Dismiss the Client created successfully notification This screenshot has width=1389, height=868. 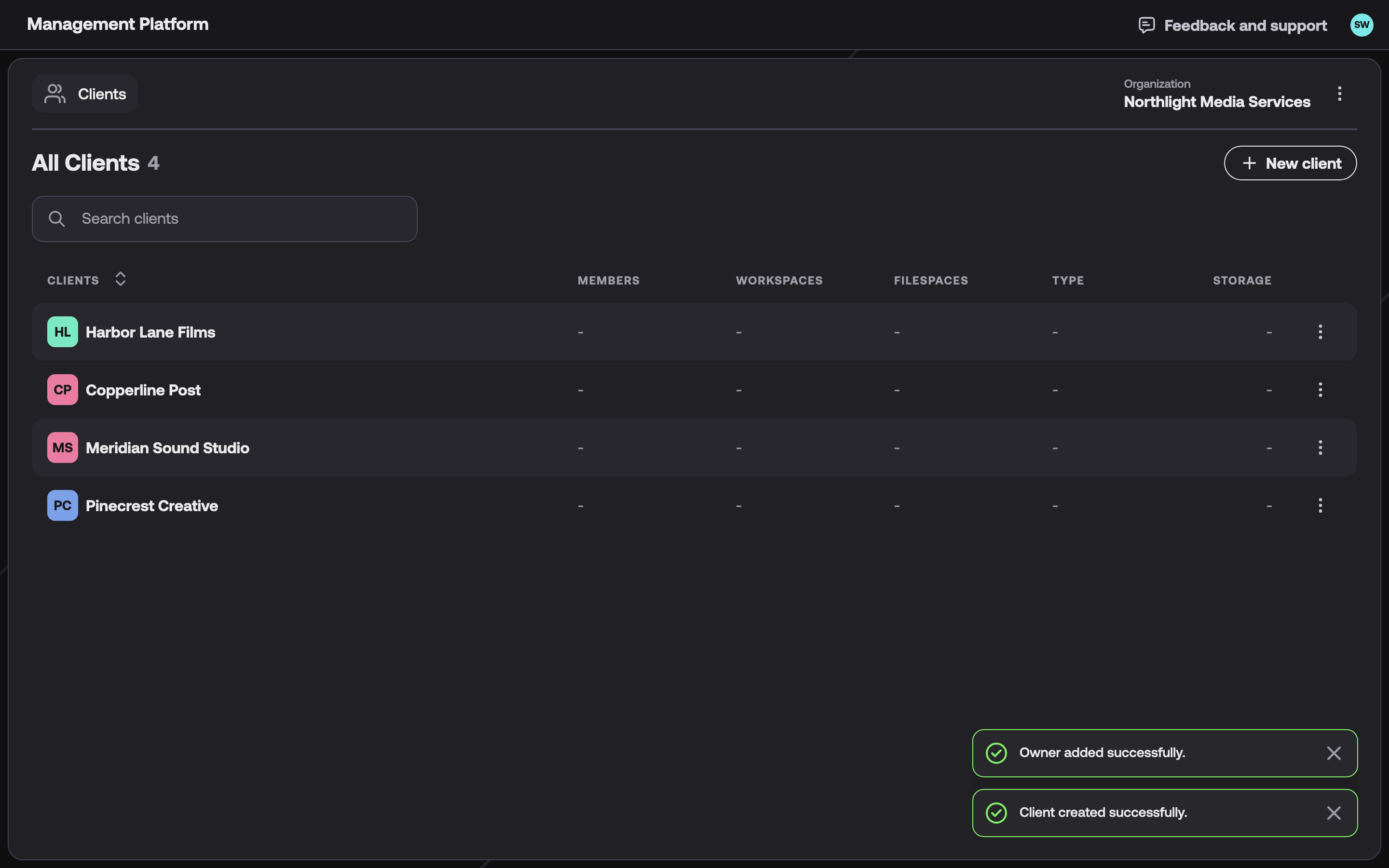(x=1334, y=813)
